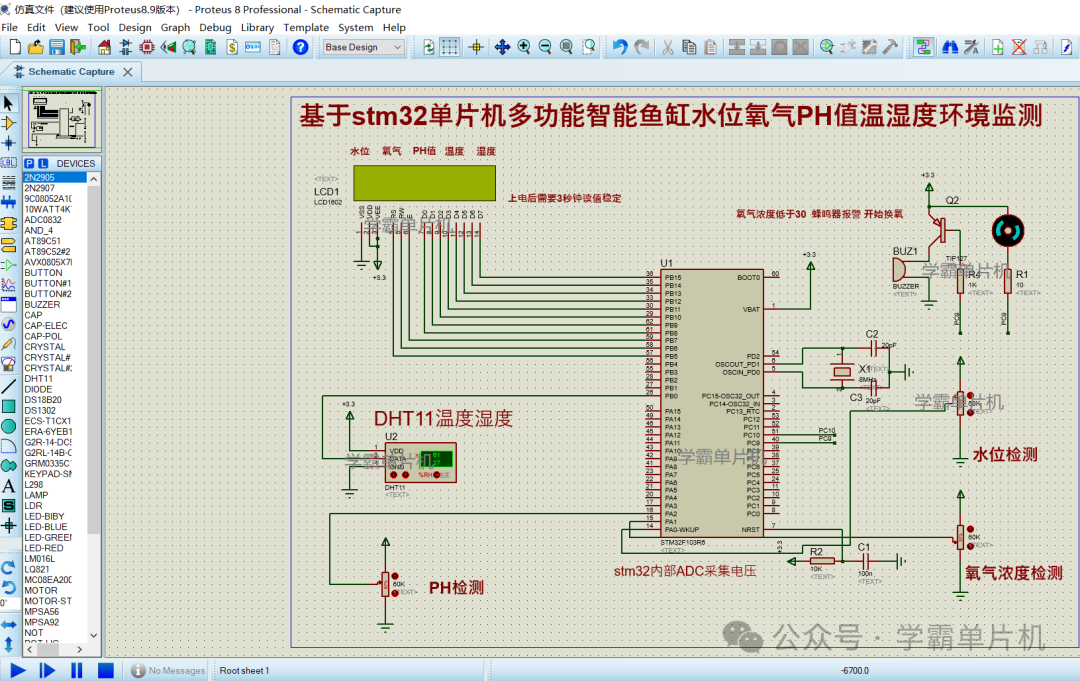Toggle the Wire Autorouter
This screenshot has height=681, width=1080.
click(923, 47)
